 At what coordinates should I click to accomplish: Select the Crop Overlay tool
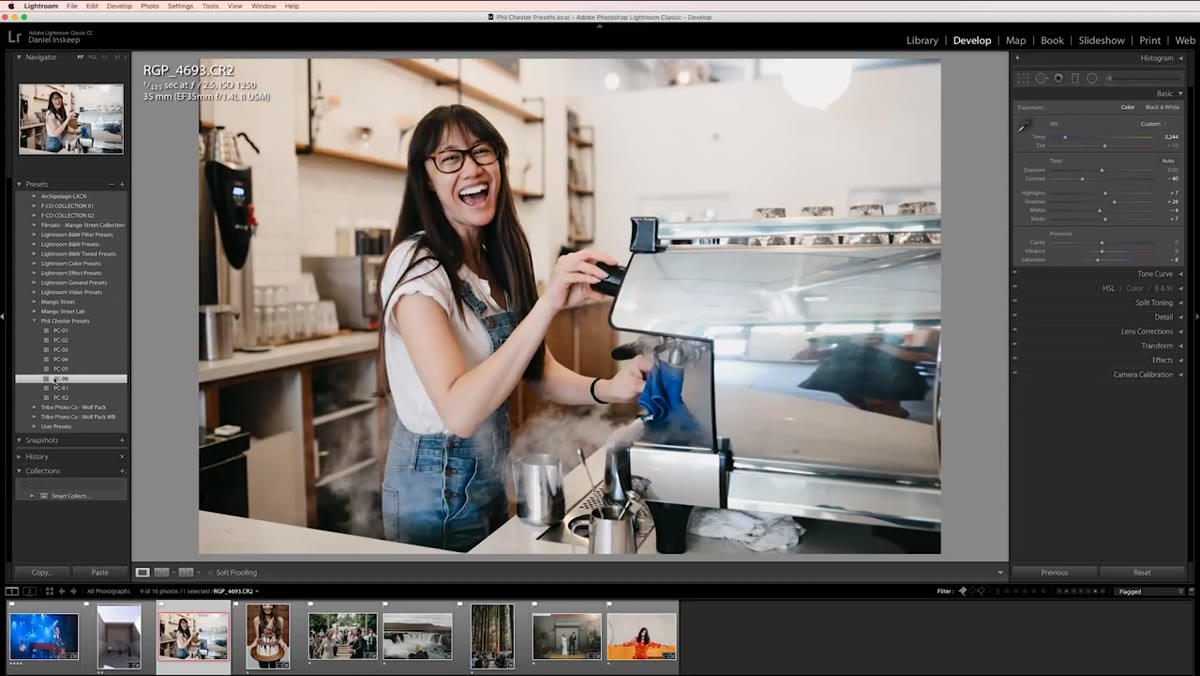point(1023,78)
